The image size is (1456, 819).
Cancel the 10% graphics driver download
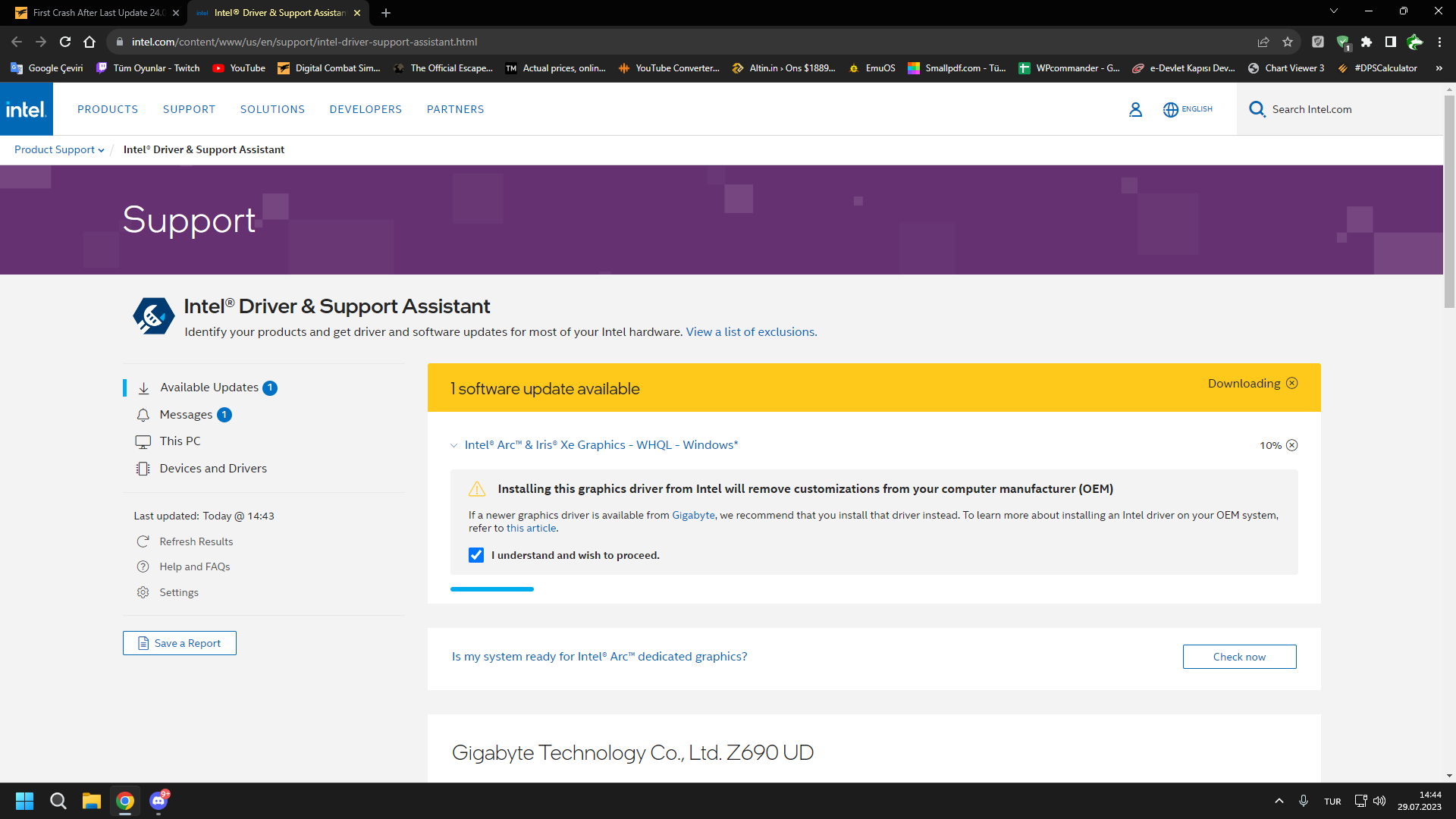(x=1292, y=445)
